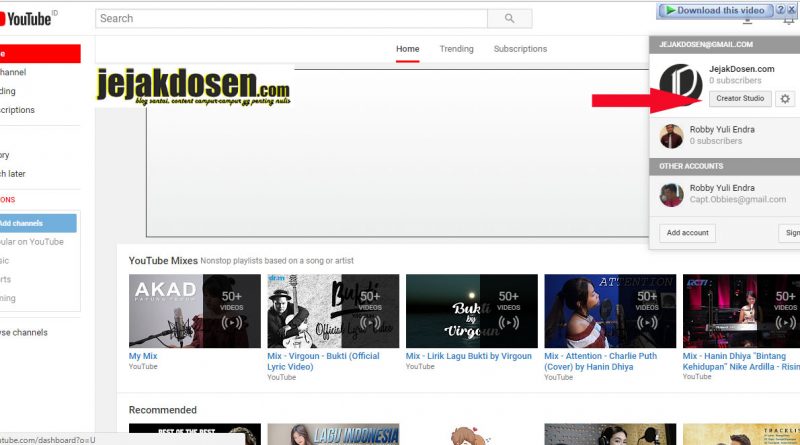Click the search magnifier button
The height and width of the screenshot is (445, 800).
point(509,18)
